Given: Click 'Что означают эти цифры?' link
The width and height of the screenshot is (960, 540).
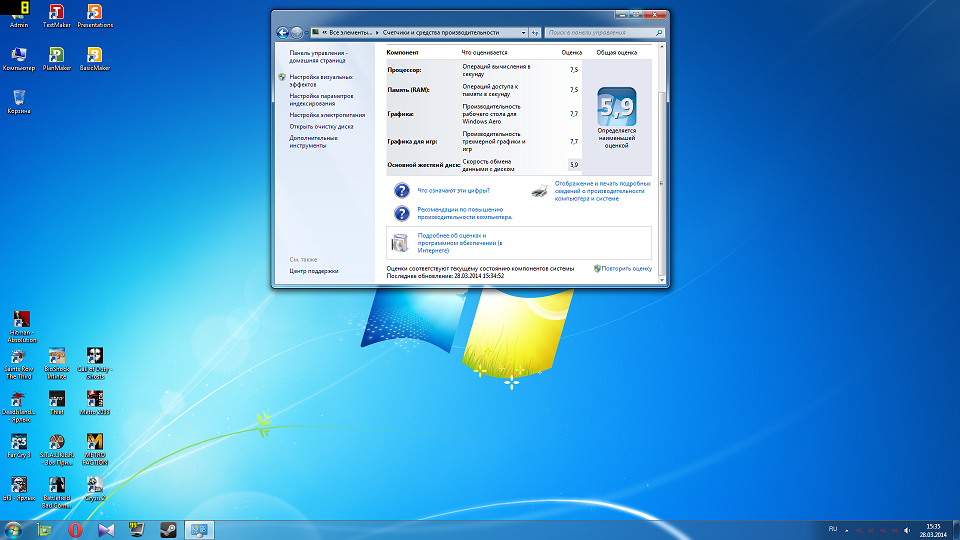Looking at the screenshot, I should point(453,190).
